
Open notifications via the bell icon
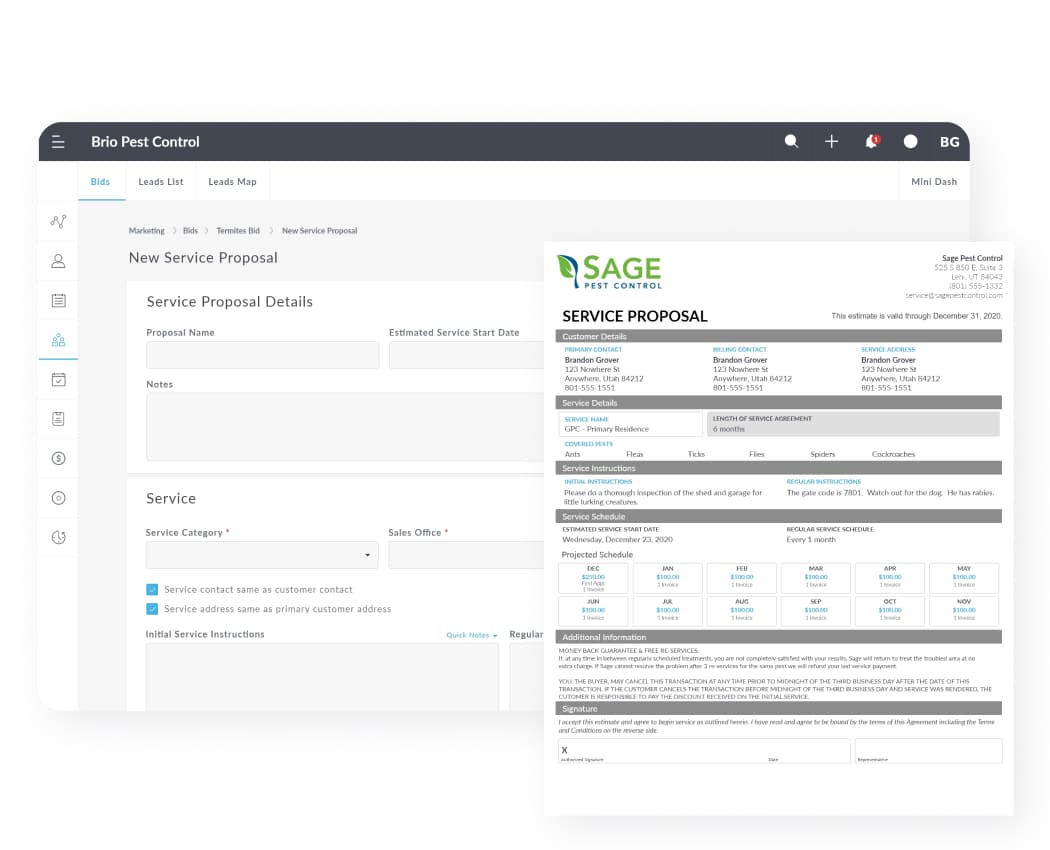coord(872,141)
